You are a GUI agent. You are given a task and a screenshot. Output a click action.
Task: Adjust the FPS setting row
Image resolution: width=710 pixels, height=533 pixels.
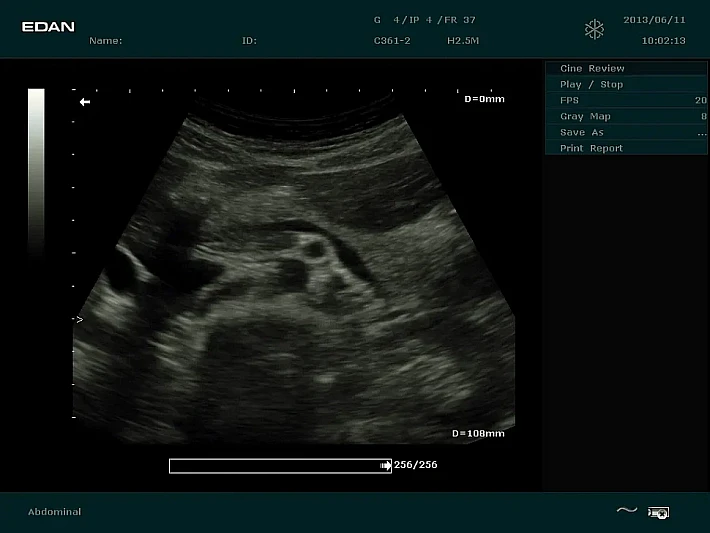[625, 101]
